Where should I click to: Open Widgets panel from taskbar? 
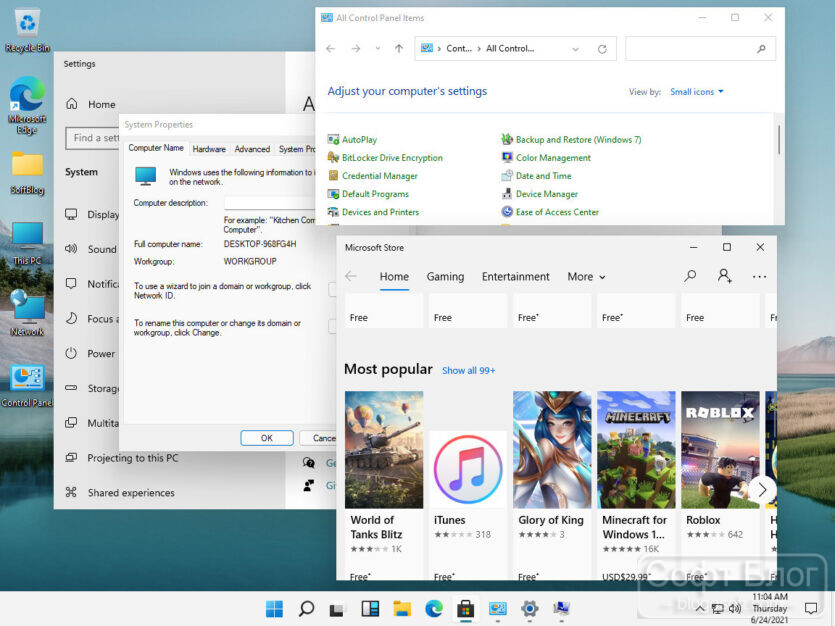(370, 608)
